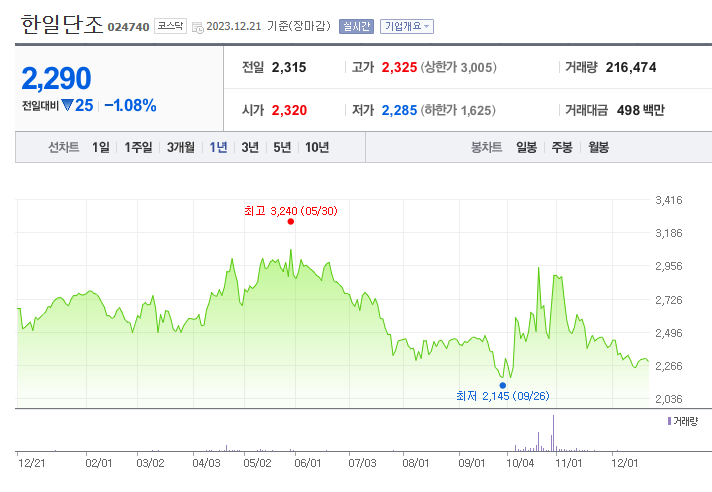Click the 거래량 legend in volume chart

pyautogui.click(x=682, y=421)
